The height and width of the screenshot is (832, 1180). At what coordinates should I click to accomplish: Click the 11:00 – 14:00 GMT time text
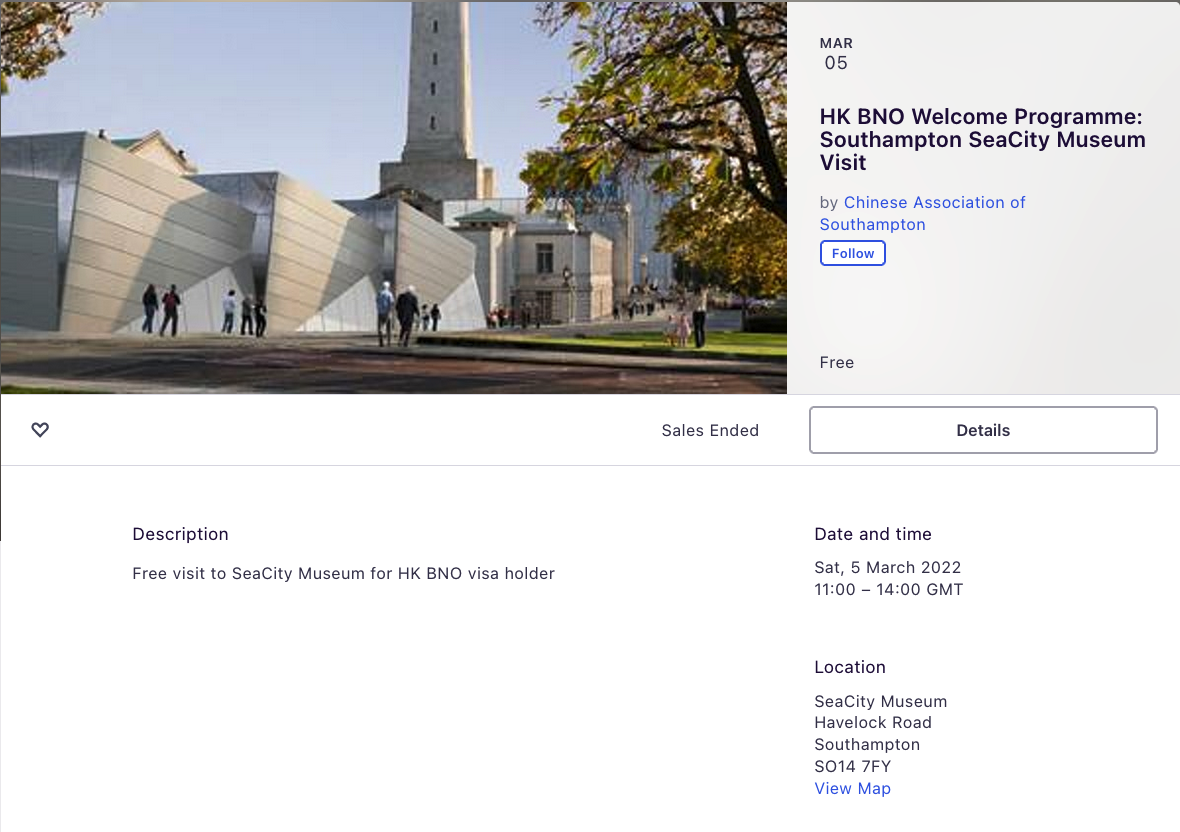pos(889,590)
